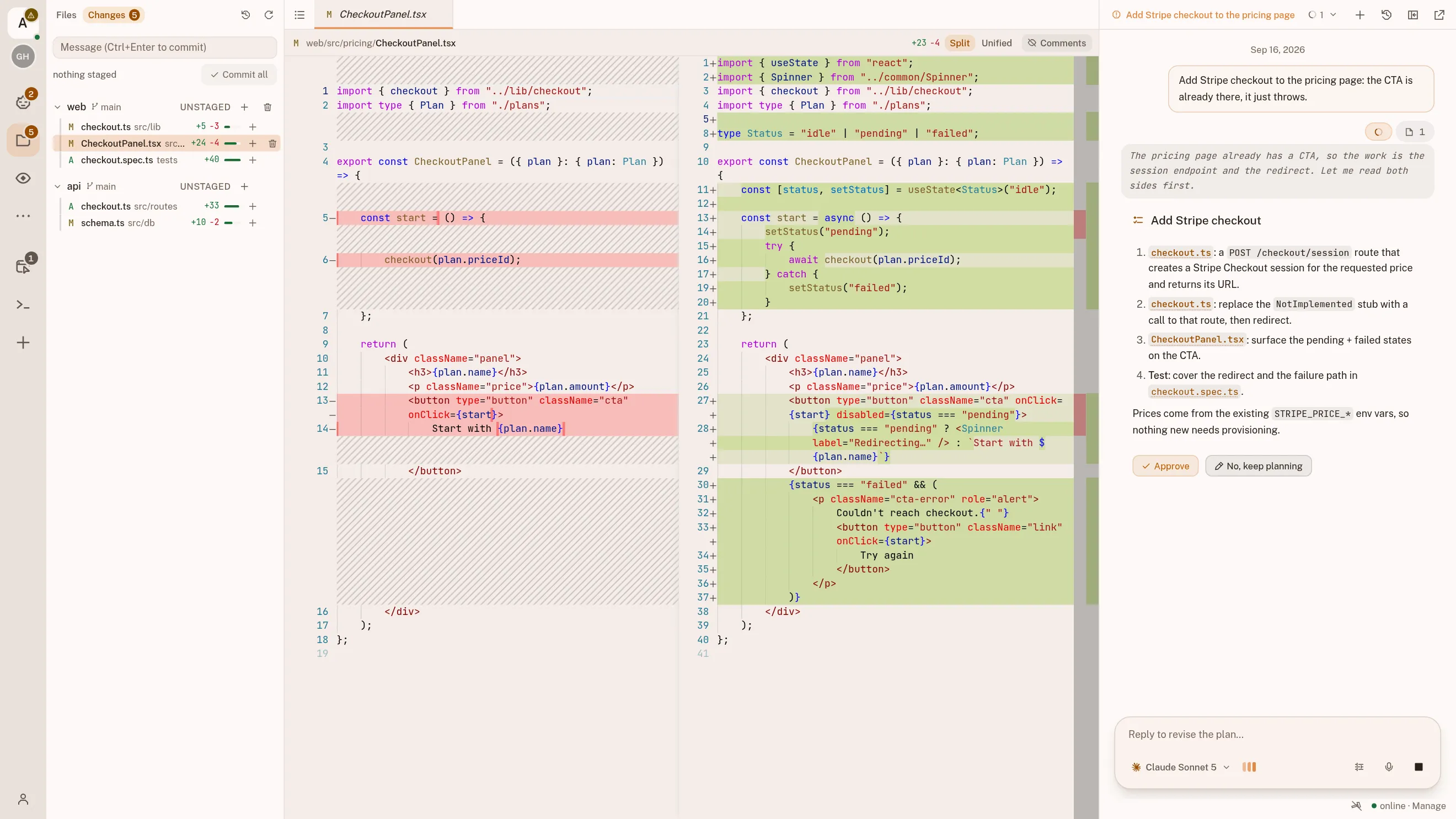Switch to the Changes tab
The image size is (1456, 819).
(x=113, y=15)
